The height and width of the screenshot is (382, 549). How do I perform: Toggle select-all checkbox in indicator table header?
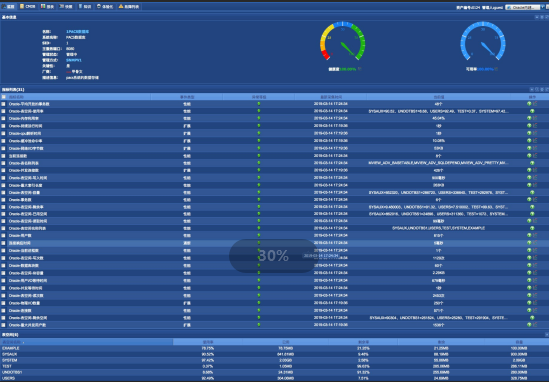point(4,97)
